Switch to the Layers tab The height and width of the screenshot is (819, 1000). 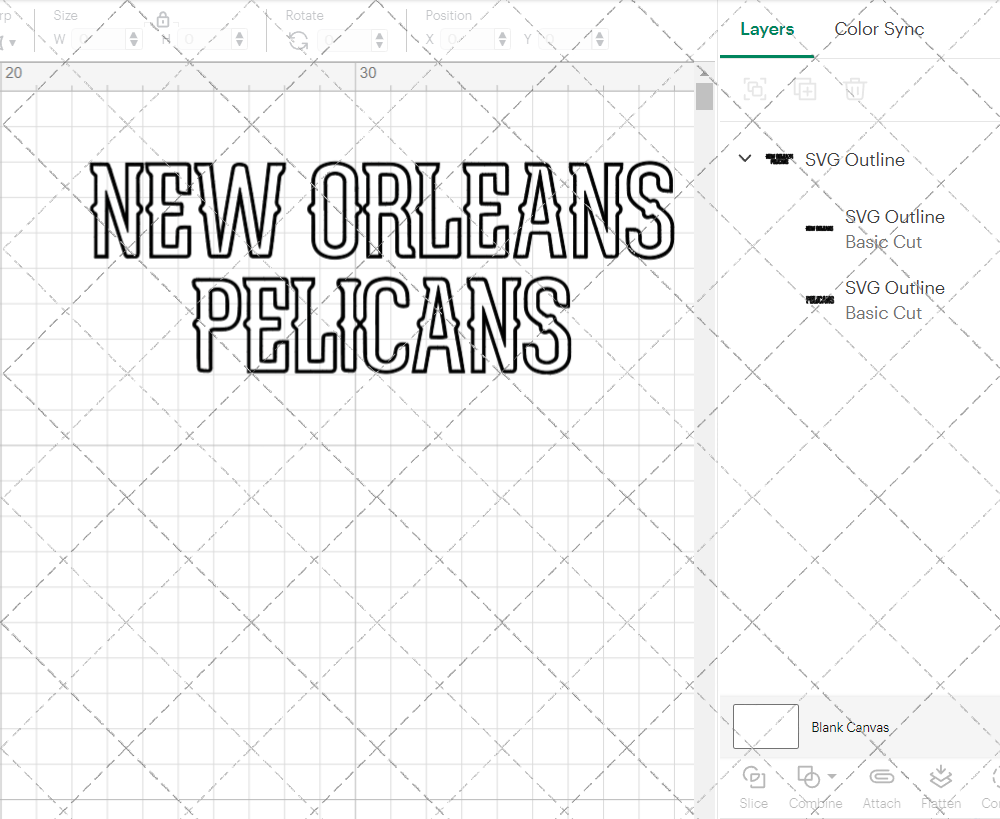pos(767,29)
